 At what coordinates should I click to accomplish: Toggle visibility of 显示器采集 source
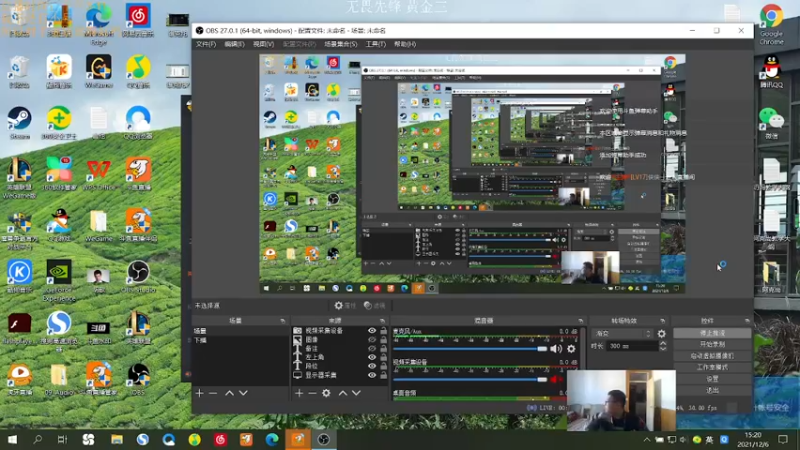372,375
